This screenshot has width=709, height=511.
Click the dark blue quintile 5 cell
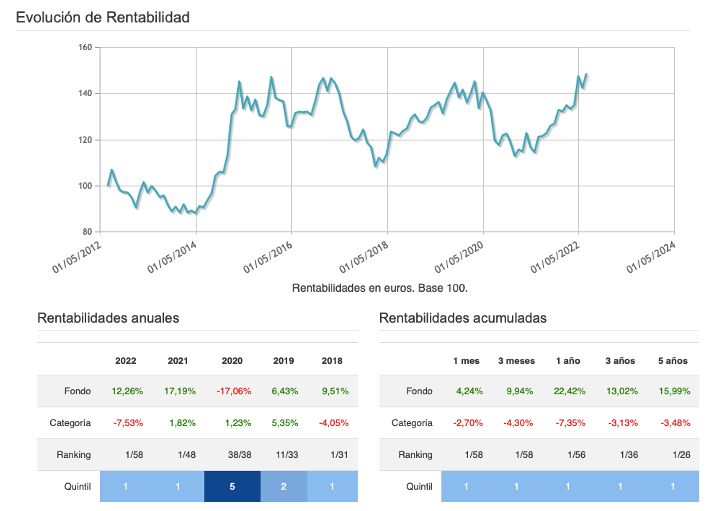point(231,487)
